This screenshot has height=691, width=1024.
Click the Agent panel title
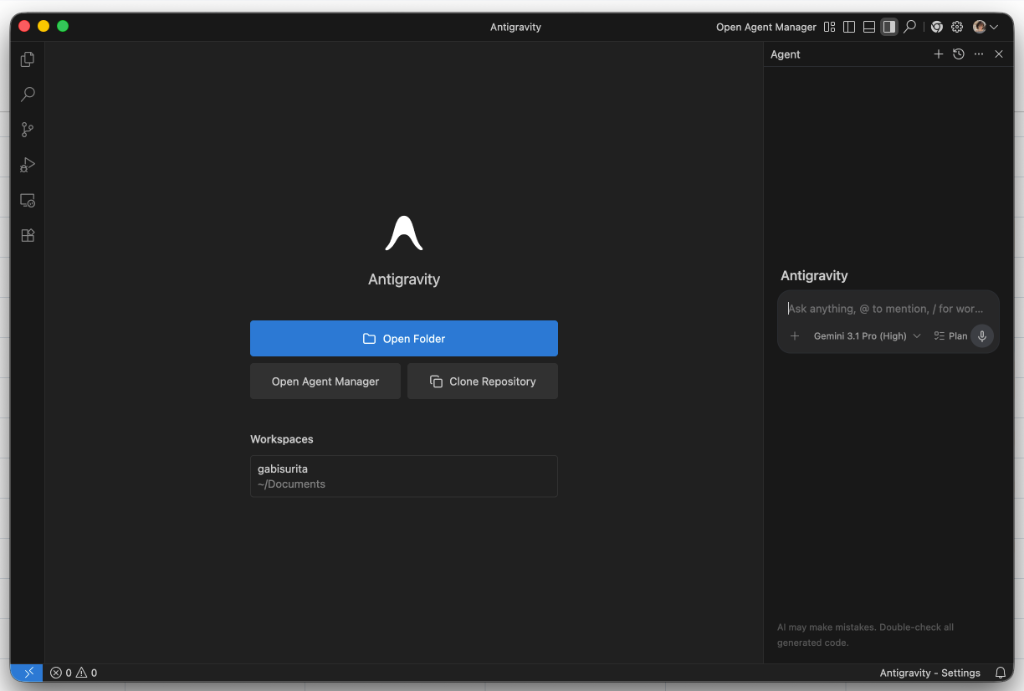coord(785,54)
